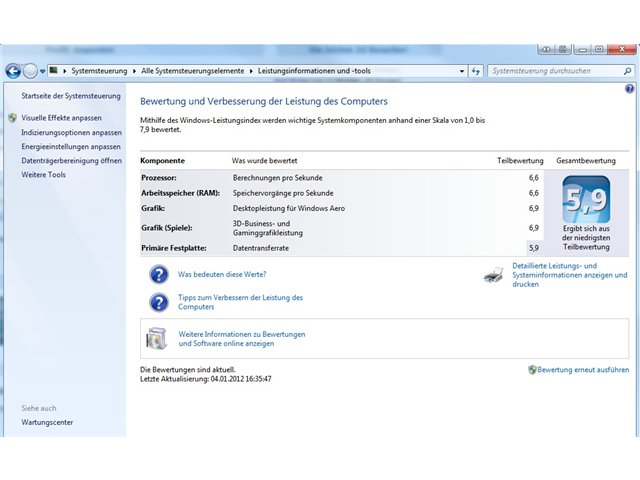The image size is (640, 480).
Task: Open Indizierungsoptionen anpassen
Action: [x=71, y=133]
